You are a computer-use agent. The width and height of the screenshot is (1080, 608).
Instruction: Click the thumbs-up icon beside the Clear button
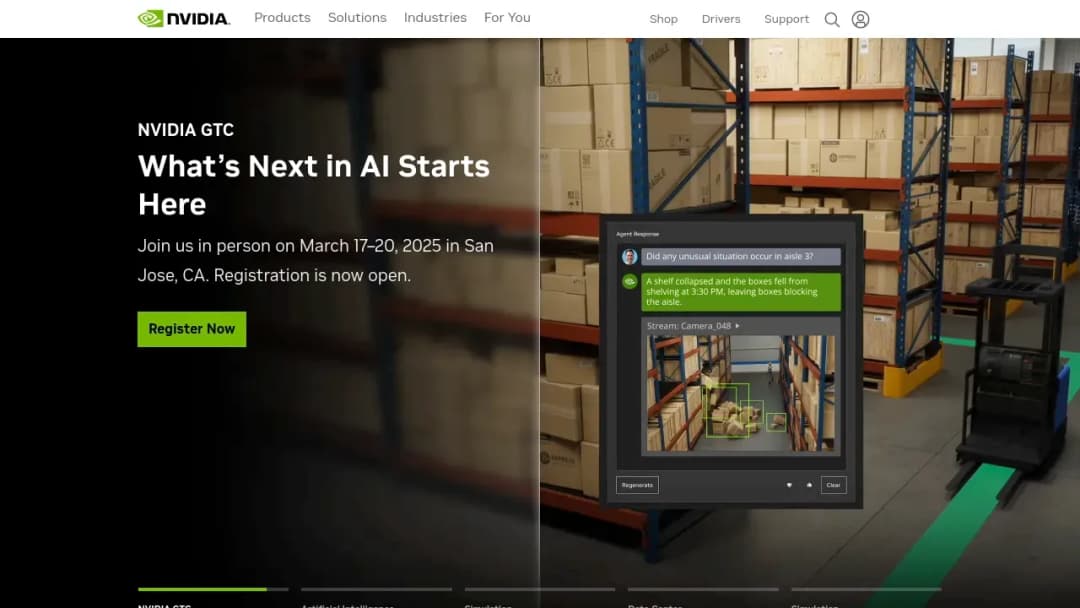coord(809,485)
